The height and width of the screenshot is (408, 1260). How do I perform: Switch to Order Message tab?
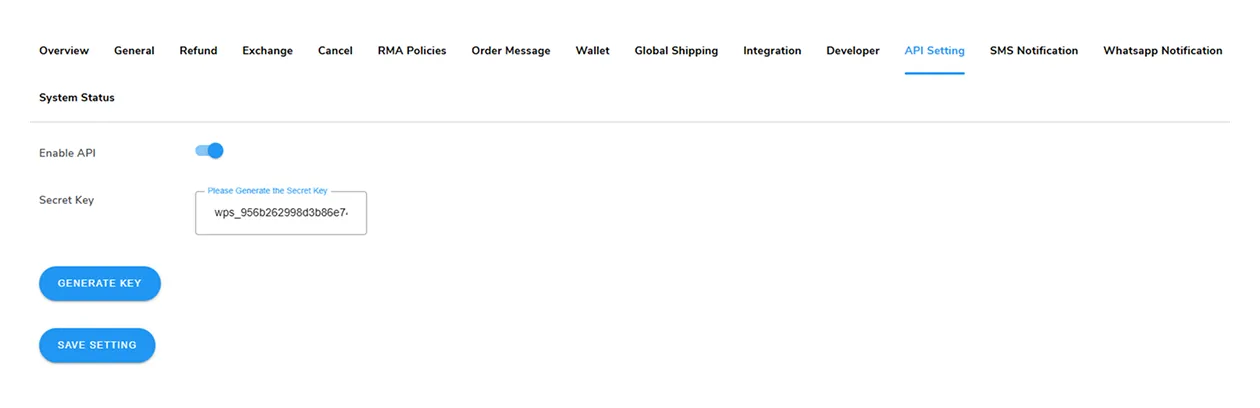pos(511,51)
